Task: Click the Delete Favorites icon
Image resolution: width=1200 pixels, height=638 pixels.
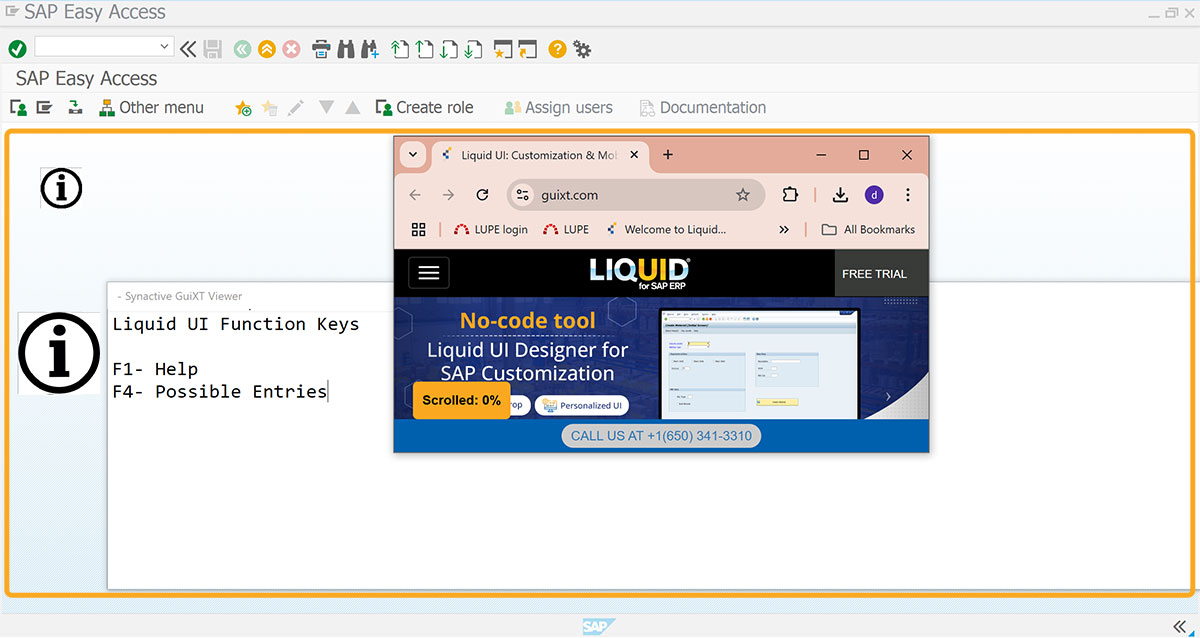Action: [269, 107]
